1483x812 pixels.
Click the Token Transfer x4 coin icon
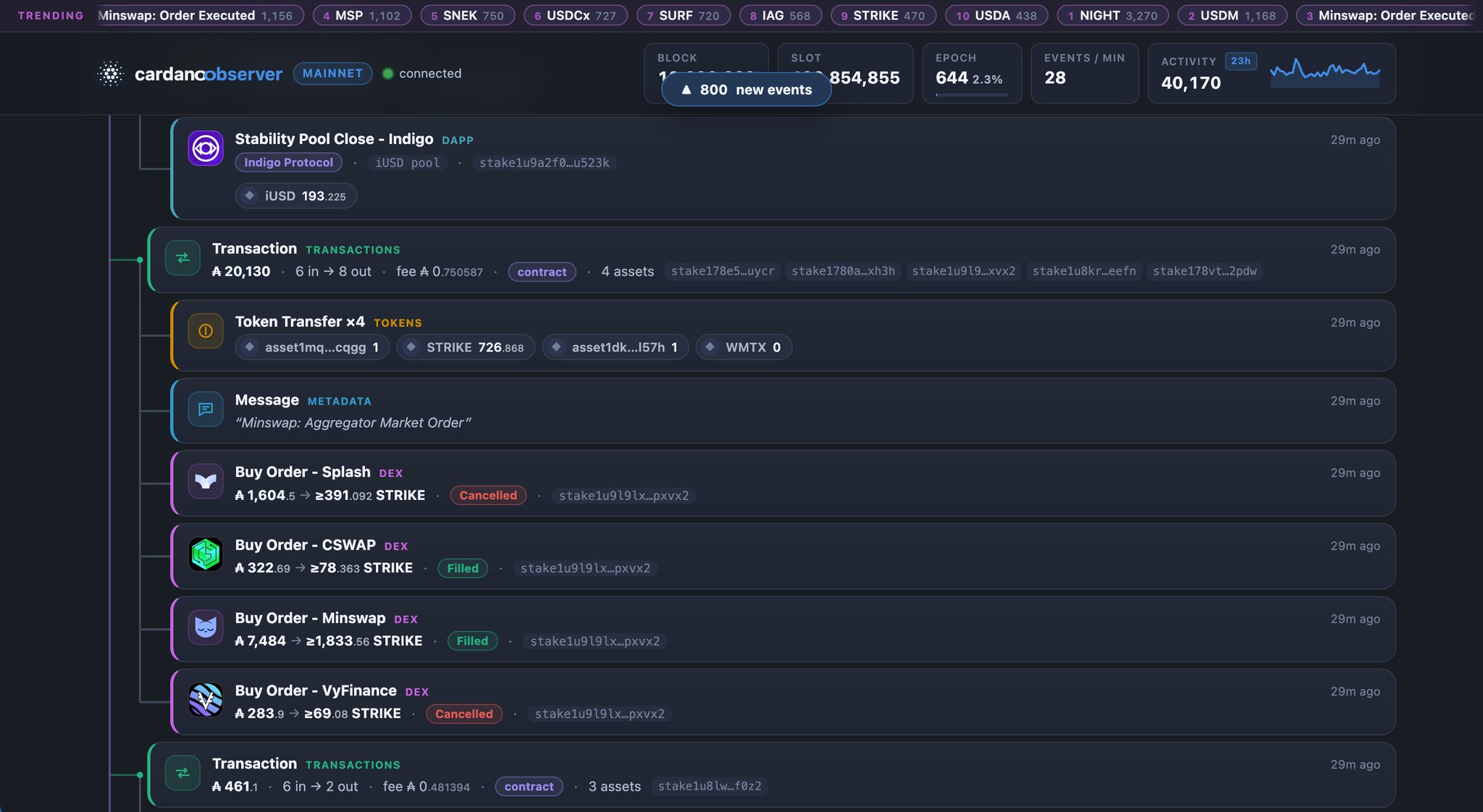(x=206, y=331)
